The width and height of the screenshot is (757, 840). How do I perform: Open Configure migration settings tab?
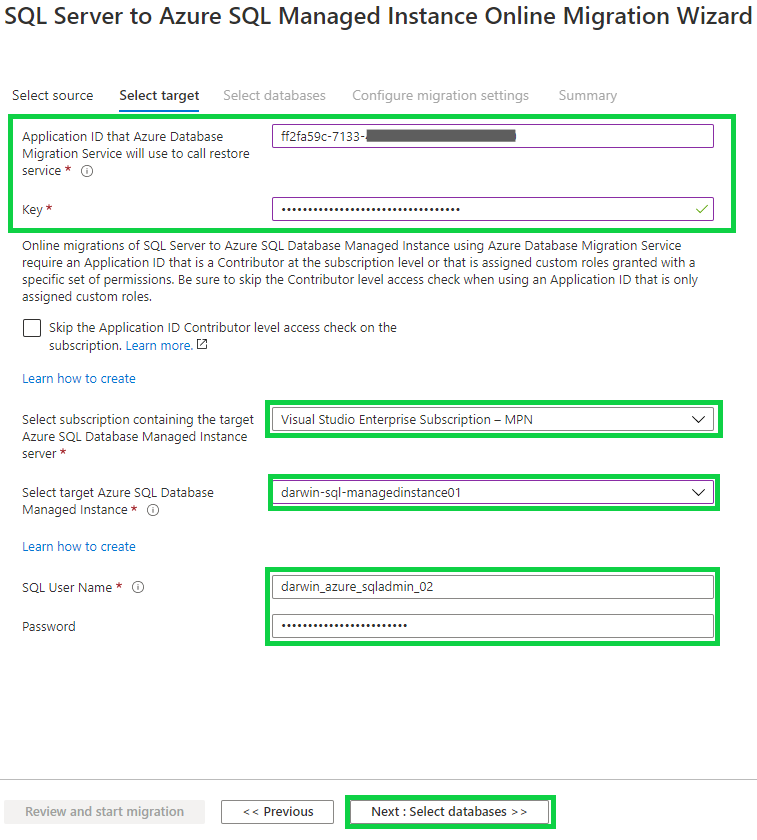pyautogui.click(x=440, y=95)
